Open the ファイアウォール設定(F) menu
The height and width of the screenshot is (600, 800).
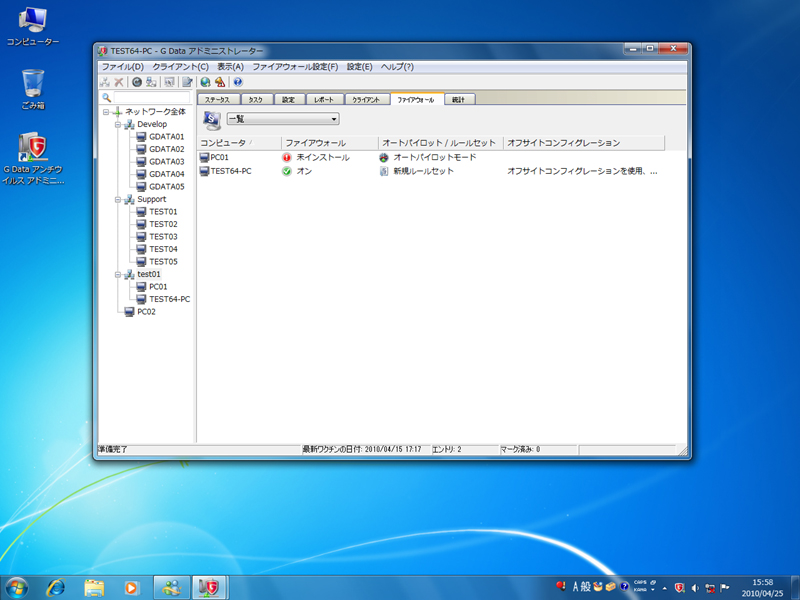pos(295,67)
